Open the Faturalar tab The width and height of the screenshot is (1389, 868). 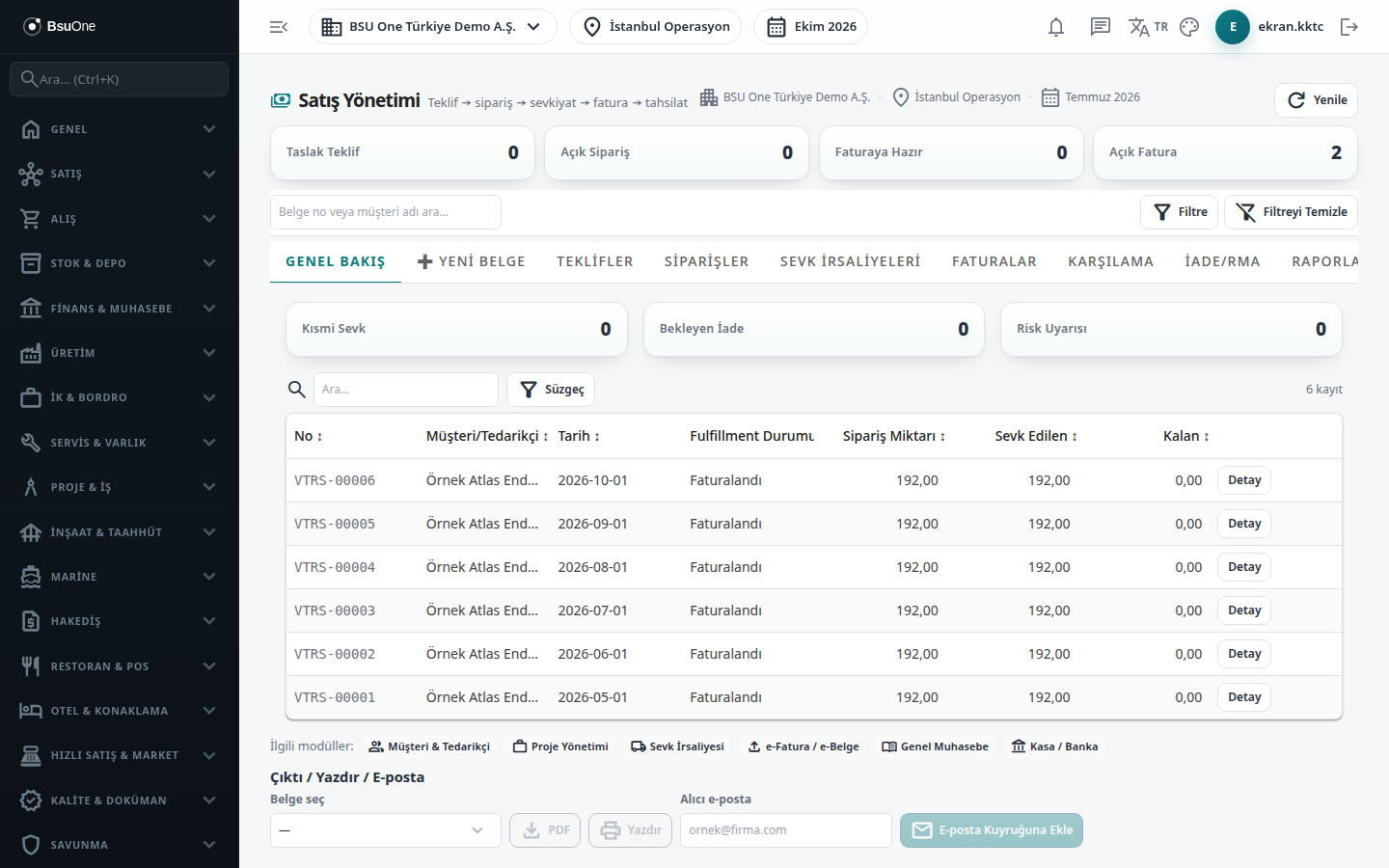click(994, 261)
